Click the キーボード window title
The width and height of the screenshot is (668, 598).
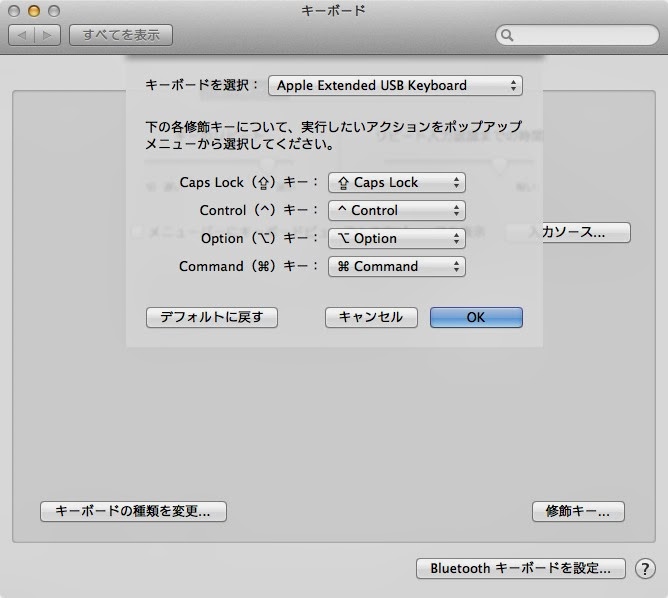(334, 11)
